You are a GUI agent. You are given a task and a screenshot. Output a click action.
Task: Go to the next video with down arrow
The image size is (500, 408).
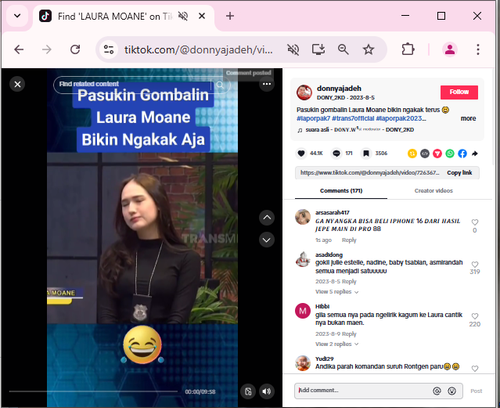(x=267, y=240)
